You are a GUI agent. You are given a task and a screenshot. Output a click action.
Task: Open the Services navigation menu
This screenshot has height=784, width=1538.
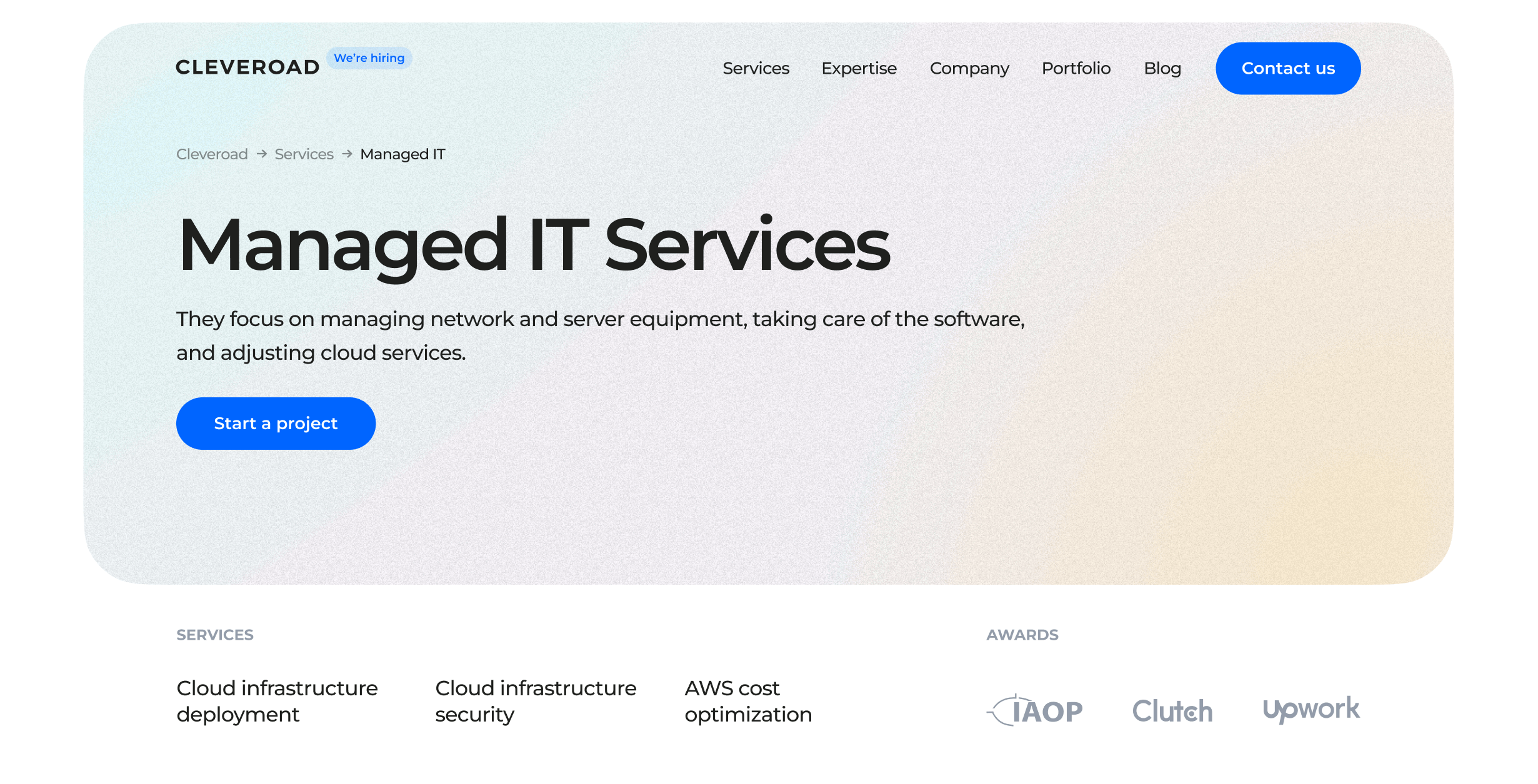(756, 68)
